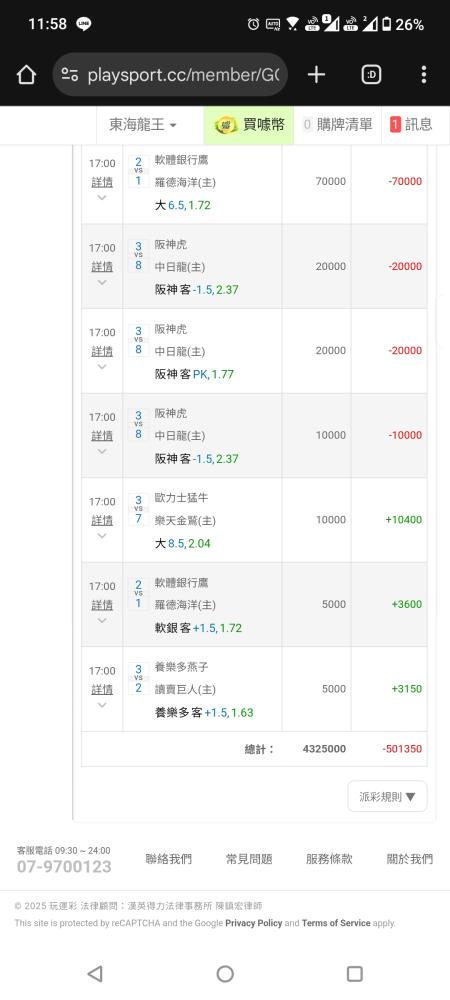
Task: Open the 訊息 messages tab
Action: (x=411, y=125)
